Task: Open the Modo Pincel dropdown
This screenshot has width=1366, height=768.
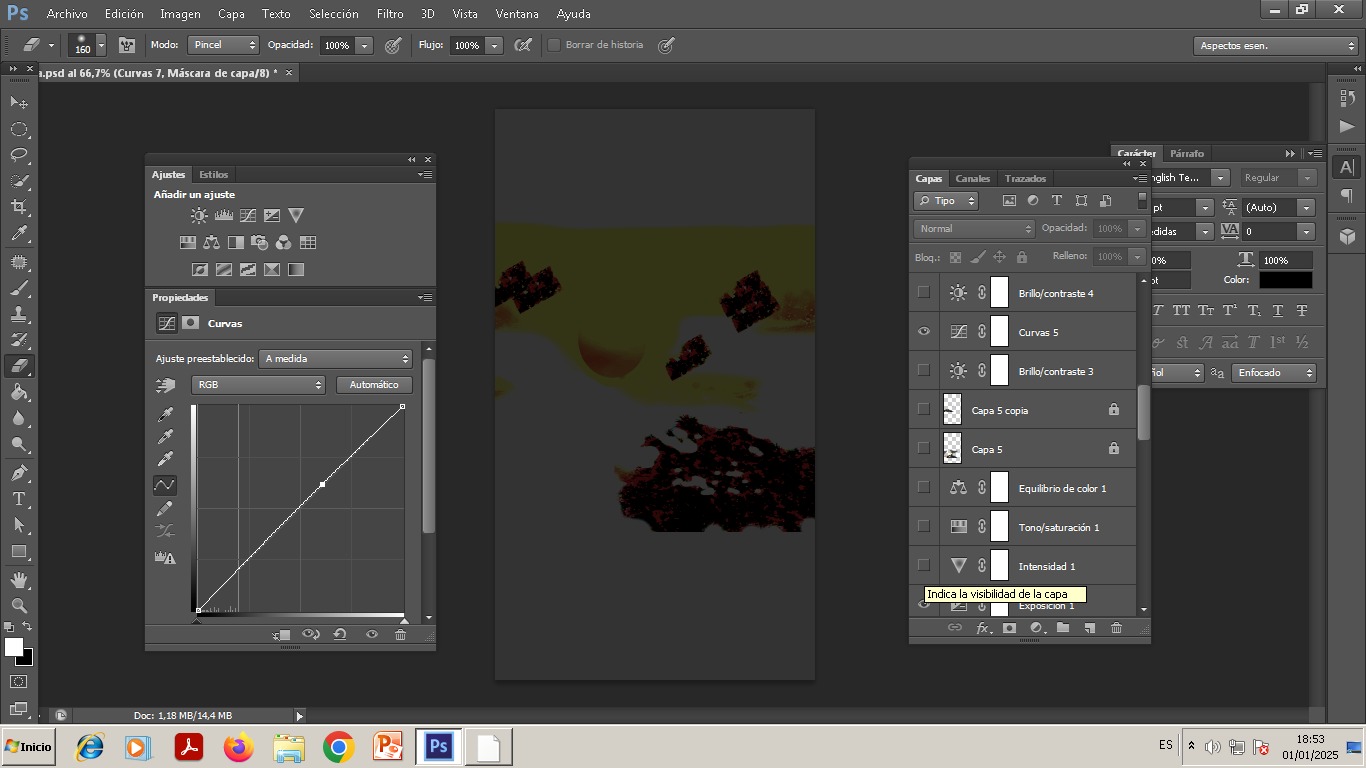Action: [224, 45]
